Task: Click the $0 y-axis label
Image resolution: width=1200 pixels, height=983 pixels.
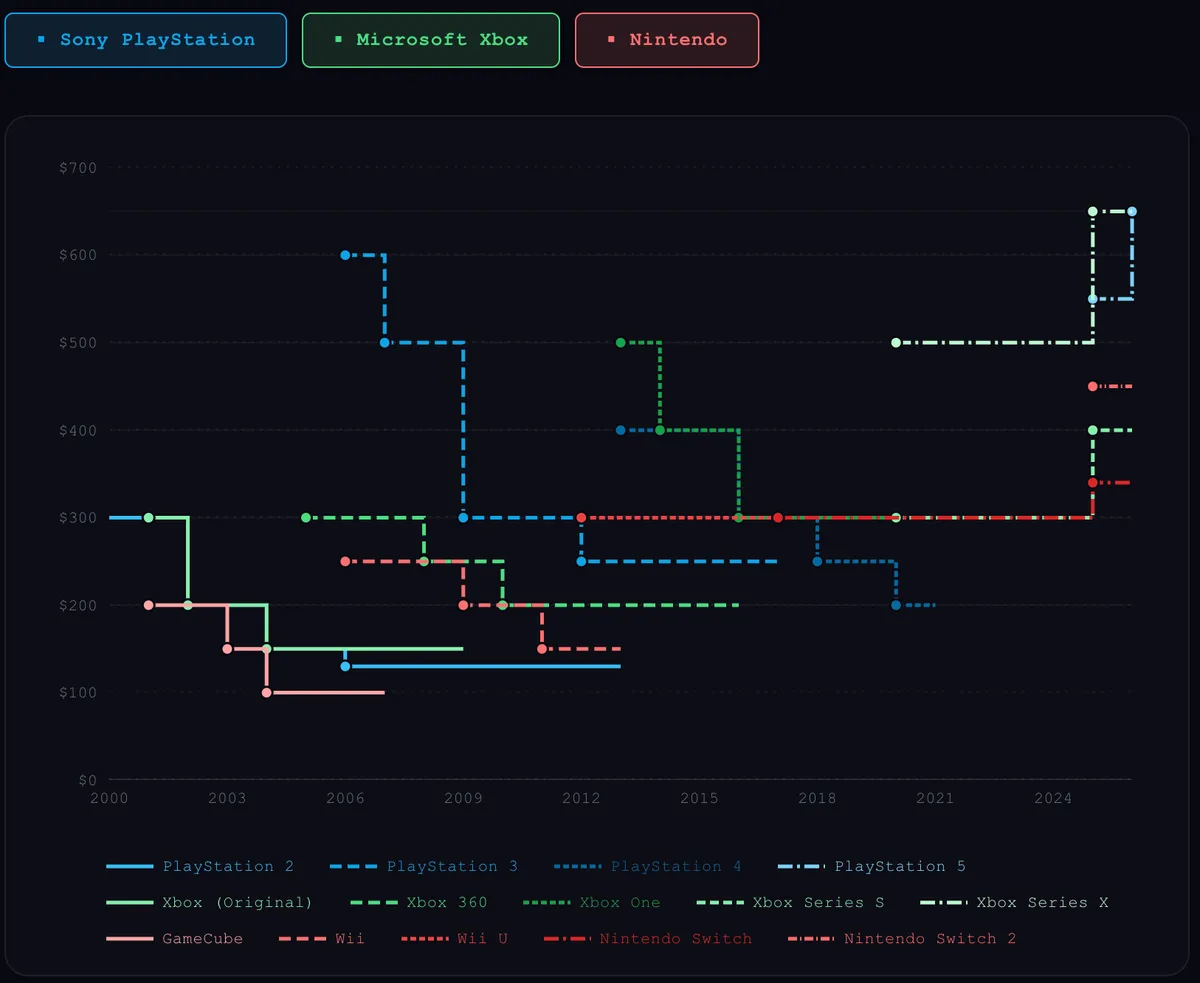Action: pyautogui.click(x=88, y=780)
